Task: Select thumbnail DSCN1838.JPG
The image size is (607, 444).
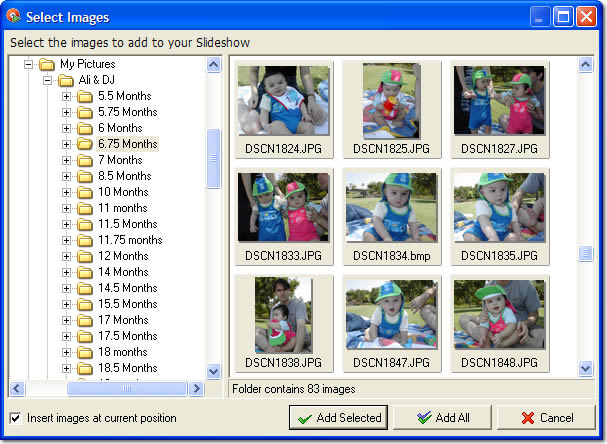Action: pyautogui.click(x=283, y=324)
